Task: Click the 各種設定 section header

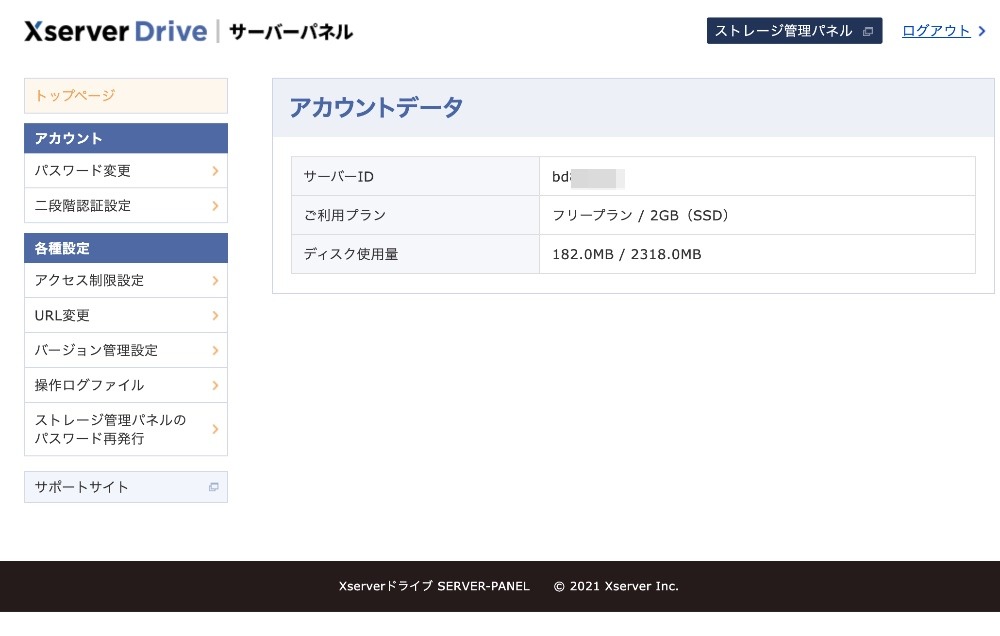Action: 125,248
